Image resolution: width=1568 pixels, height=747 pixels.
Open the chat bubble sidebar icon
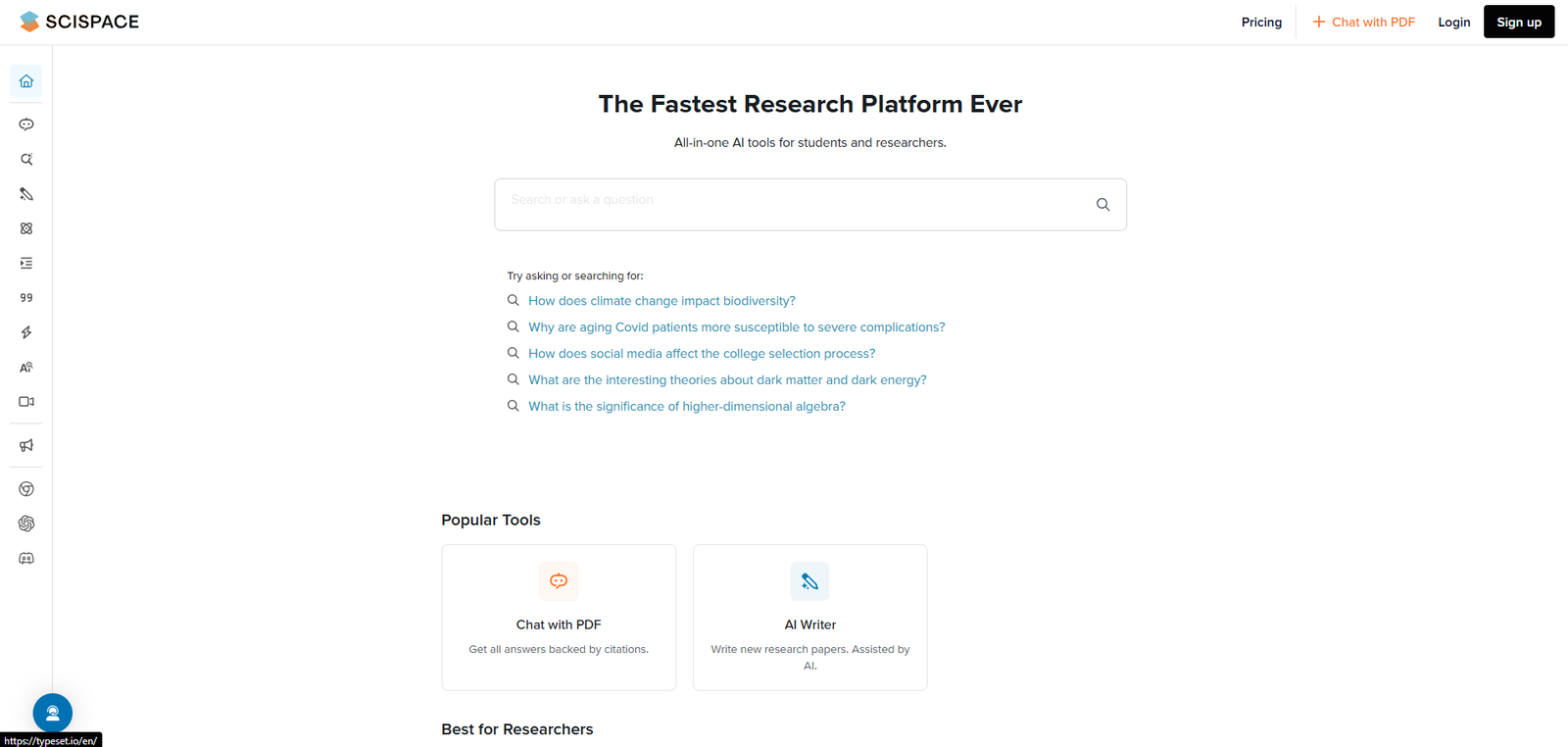coord(26,124)
